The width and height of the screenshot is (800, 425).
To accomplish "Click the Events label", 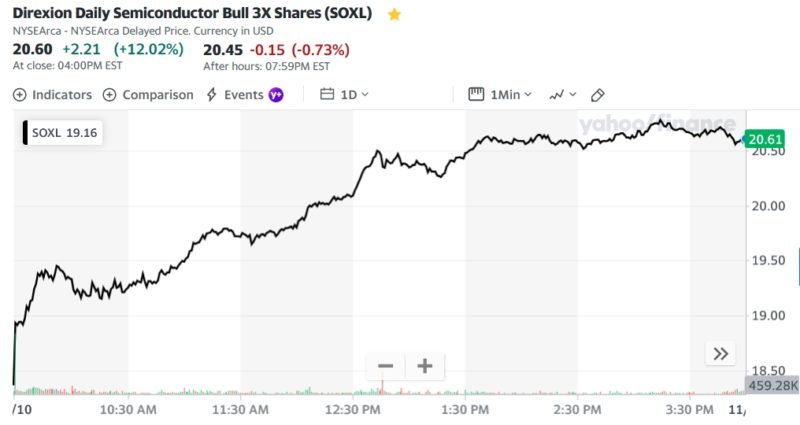I will point(243,95).
